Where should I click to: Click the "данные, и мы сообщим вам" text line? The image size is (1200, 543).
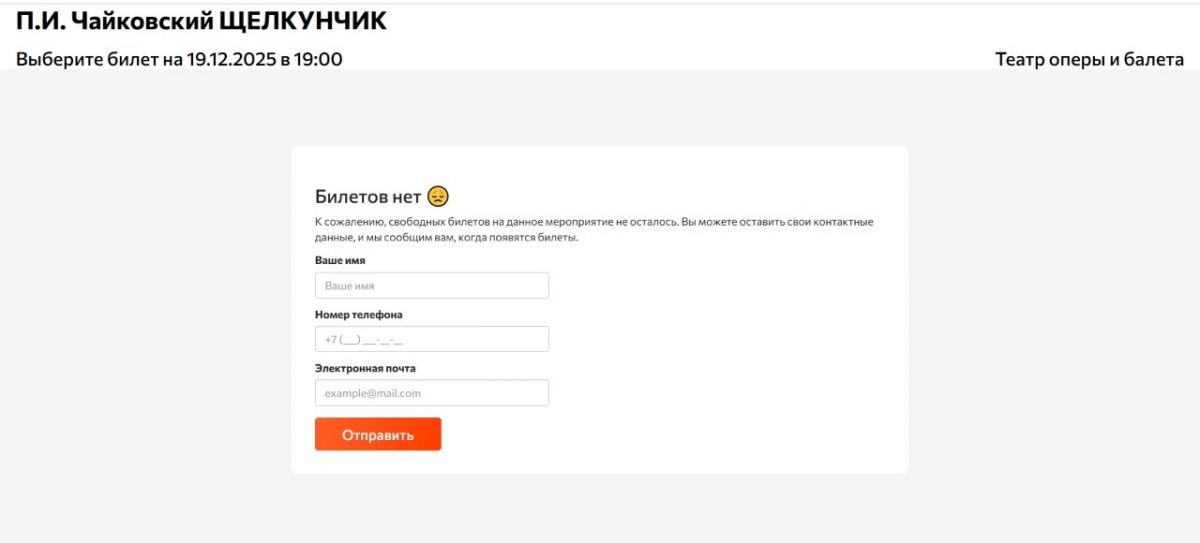tap(400, 238)
